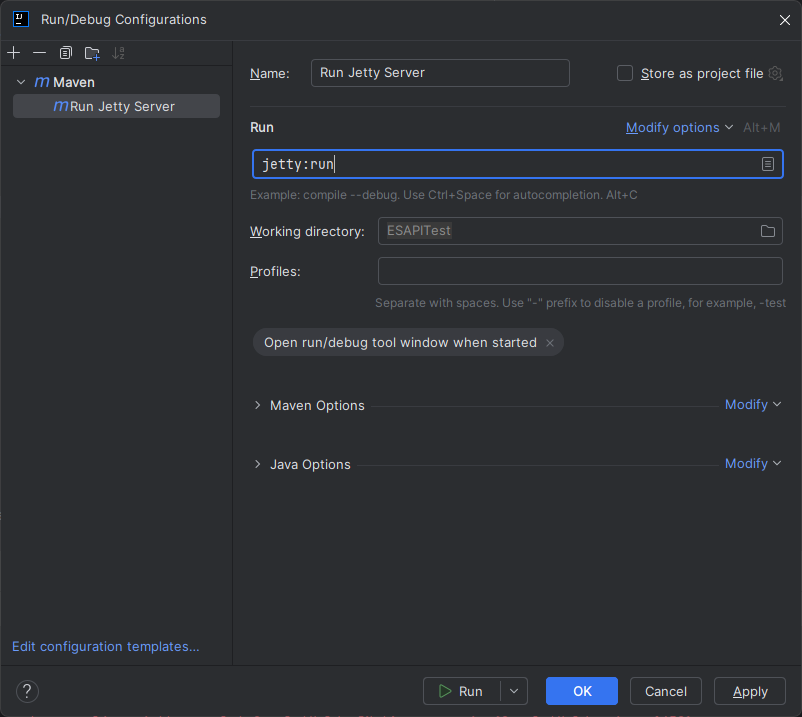Remove the 'Open run/debug tool window' option chip
The image size is (802, 717).
coord(550,343)
